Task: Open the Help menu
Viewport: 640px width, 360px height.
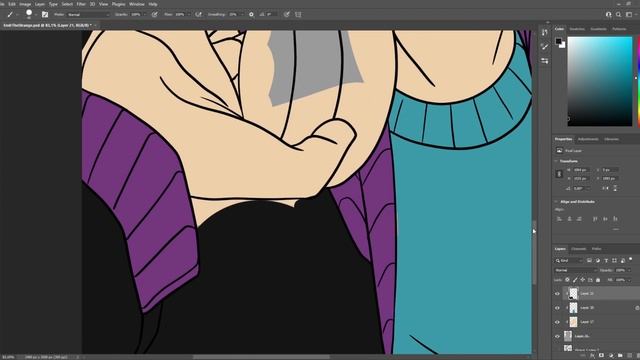Action: pos(153,4)
